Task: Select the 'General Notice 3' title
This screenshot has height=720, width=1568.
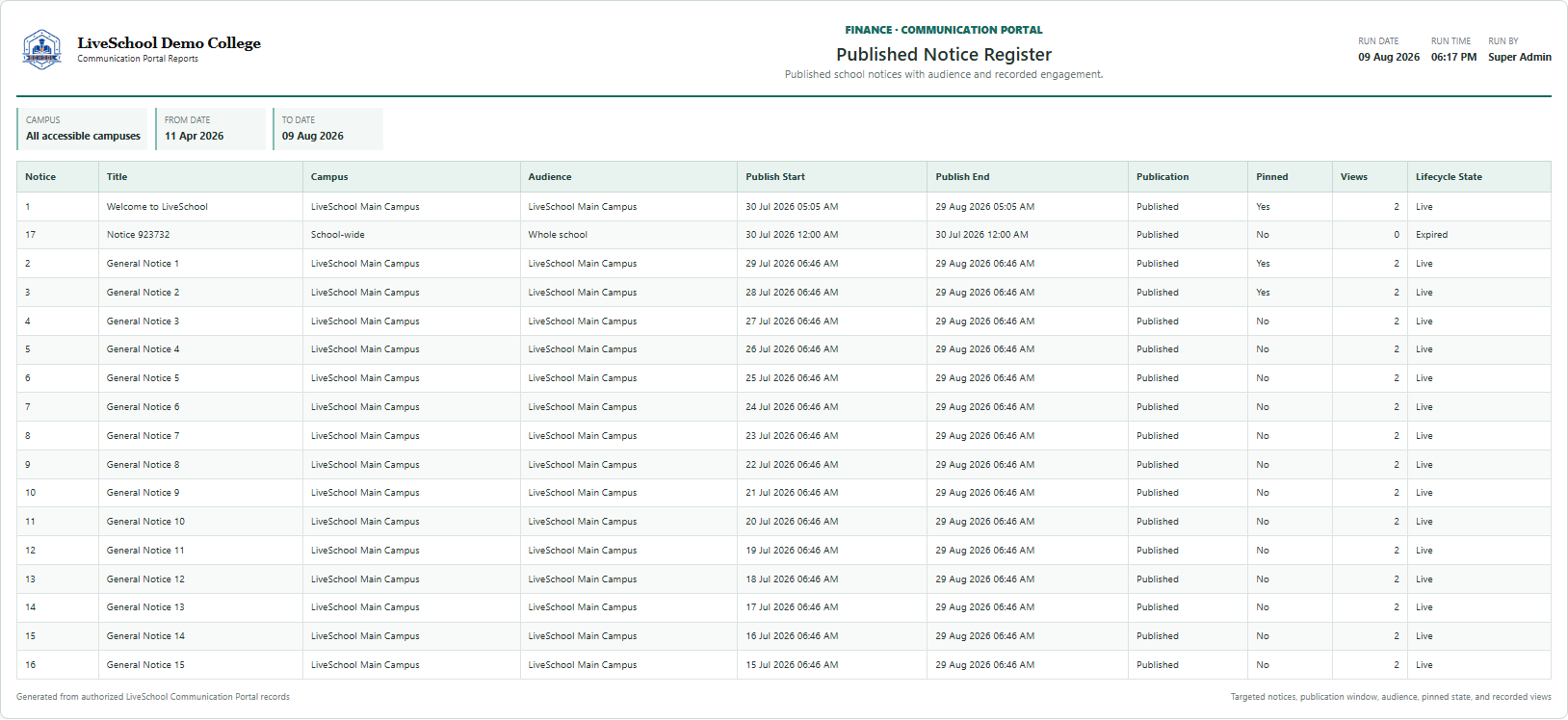Action: click(x=143, y=321)
